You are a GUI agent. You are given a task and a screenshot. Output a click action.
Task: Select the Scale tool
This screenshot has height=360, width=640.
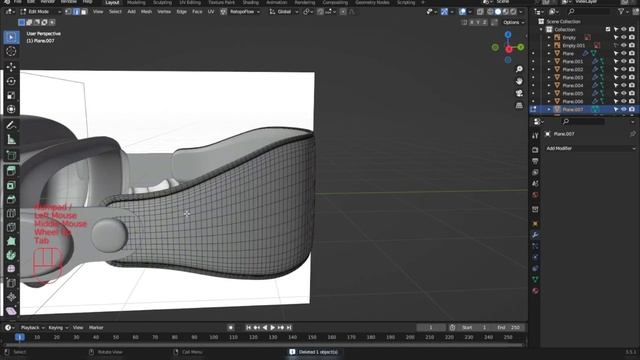[x=11, y=95]
